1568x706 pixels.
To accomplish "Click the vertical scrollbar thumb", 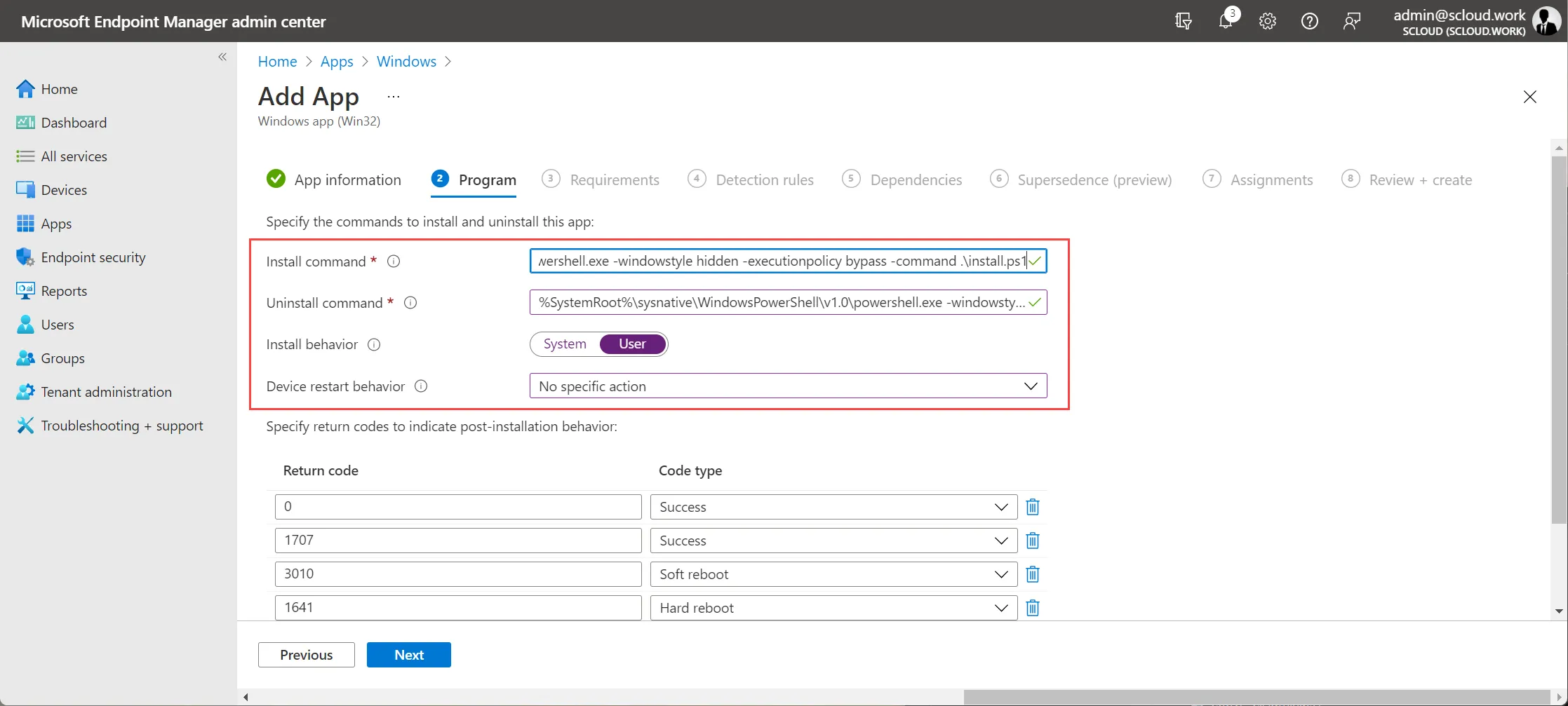I will [x=1559, y=340].
